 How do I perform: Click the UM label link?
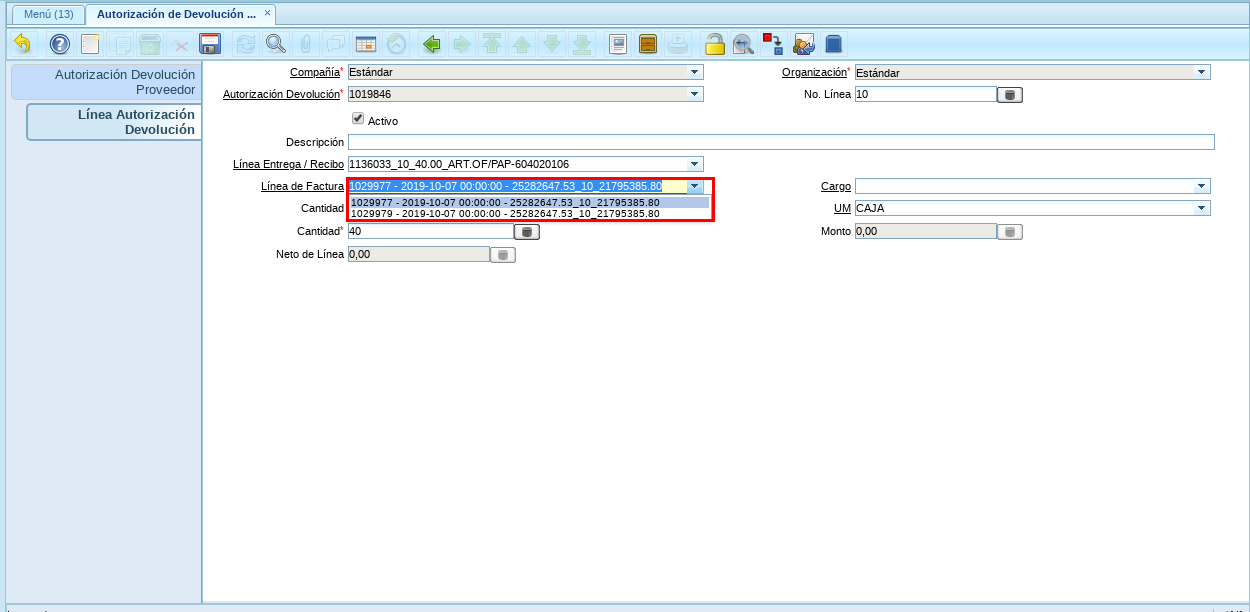pos(842,208)
